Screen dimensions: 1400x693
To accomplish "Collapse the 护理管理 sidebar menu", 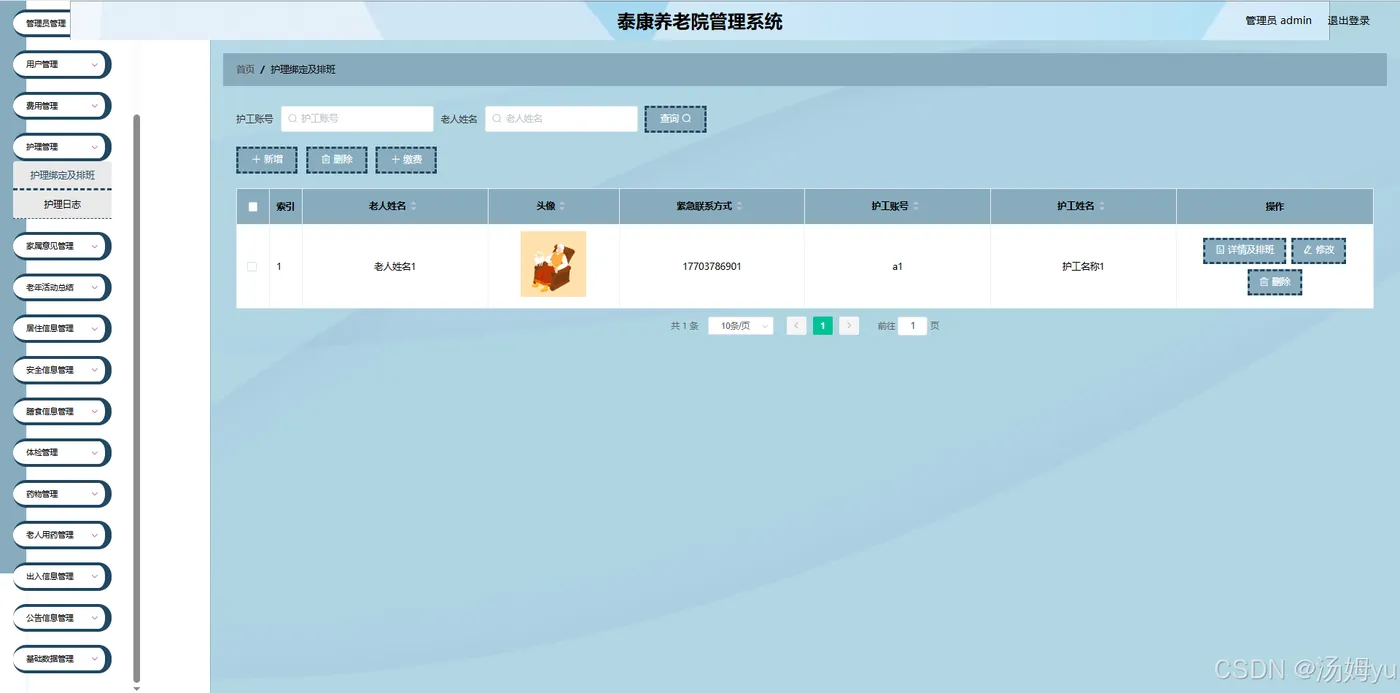I will tap(62, 147).
